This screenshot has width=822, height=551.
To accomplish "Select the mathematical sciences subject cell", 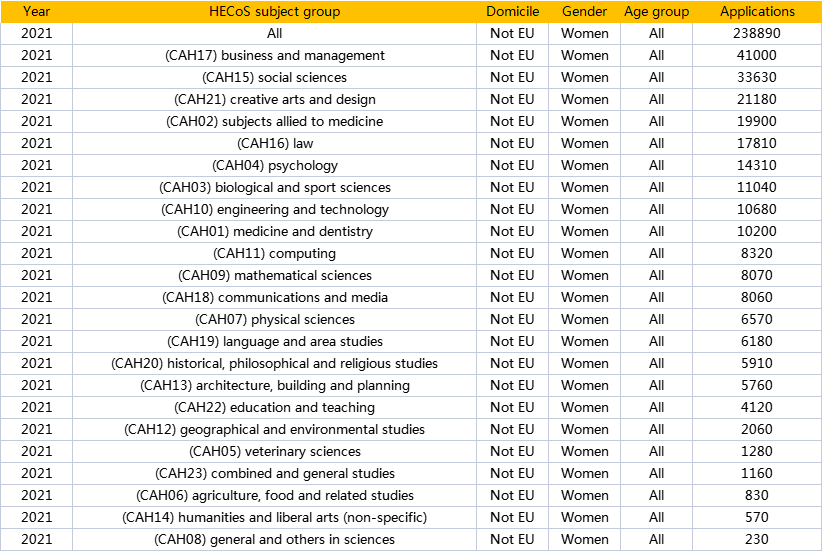I will click(274, 275).
